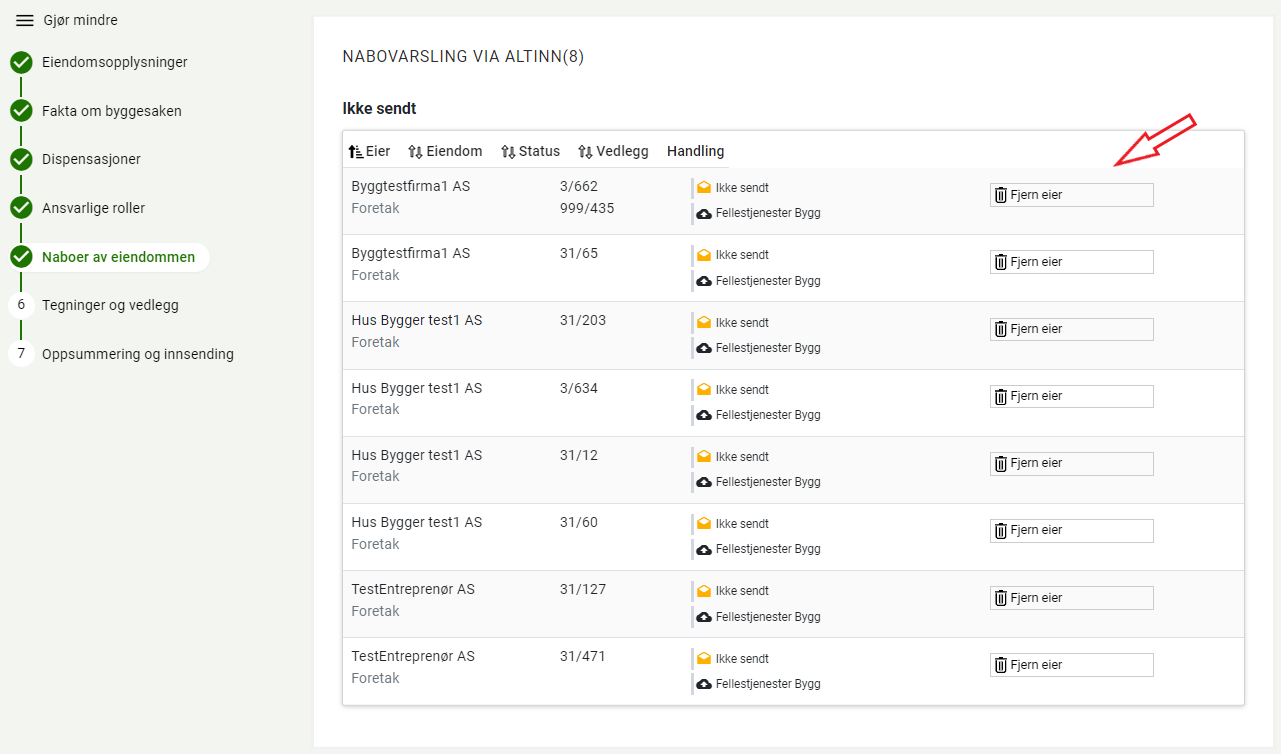Image resolution: width=1281 pixels, height=754 pixels.
Task: Click the cloud attachment icon for 31/60
Action: tap(704, 549)
